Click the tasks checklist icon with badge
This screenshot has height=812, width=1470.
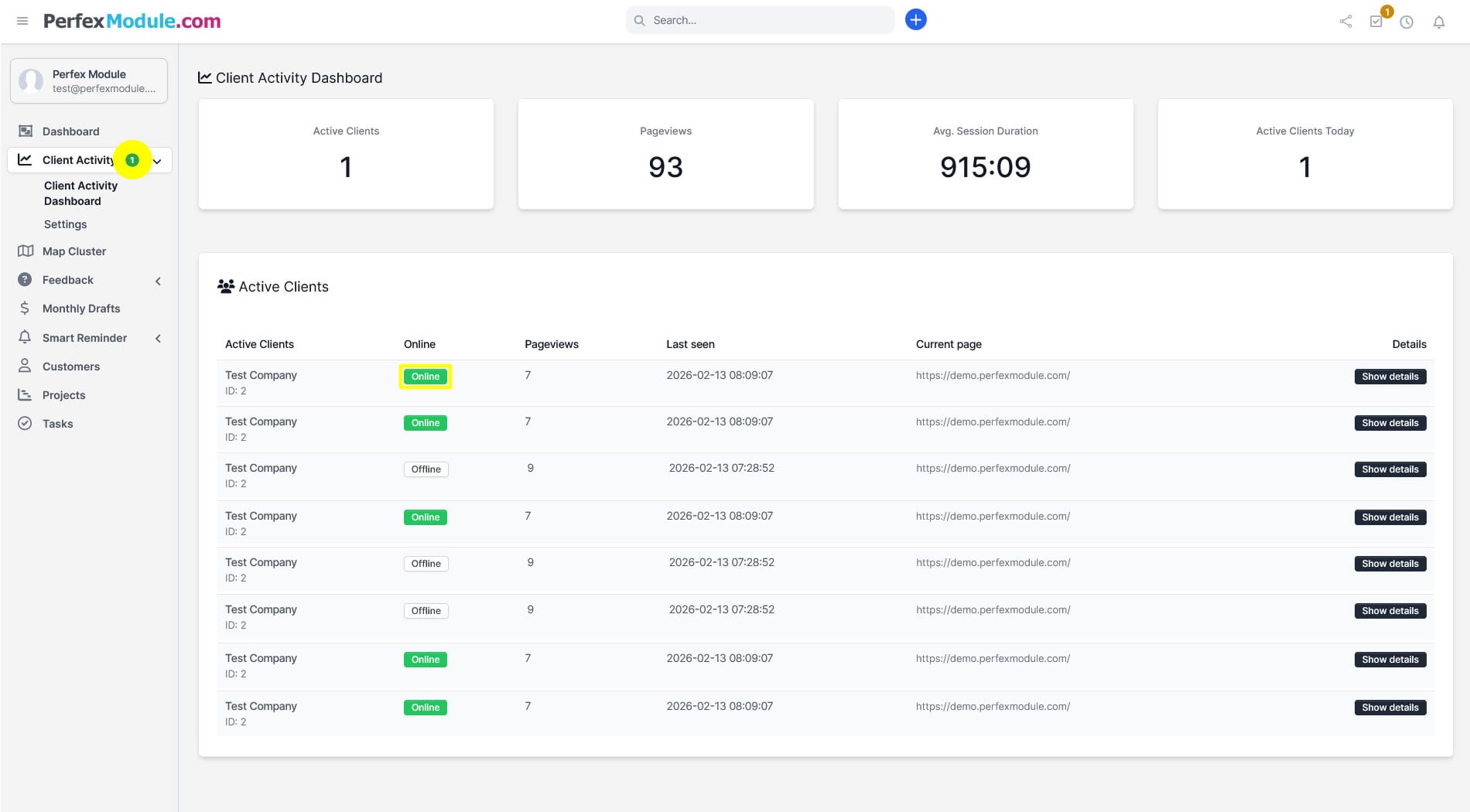(1376, 22)
